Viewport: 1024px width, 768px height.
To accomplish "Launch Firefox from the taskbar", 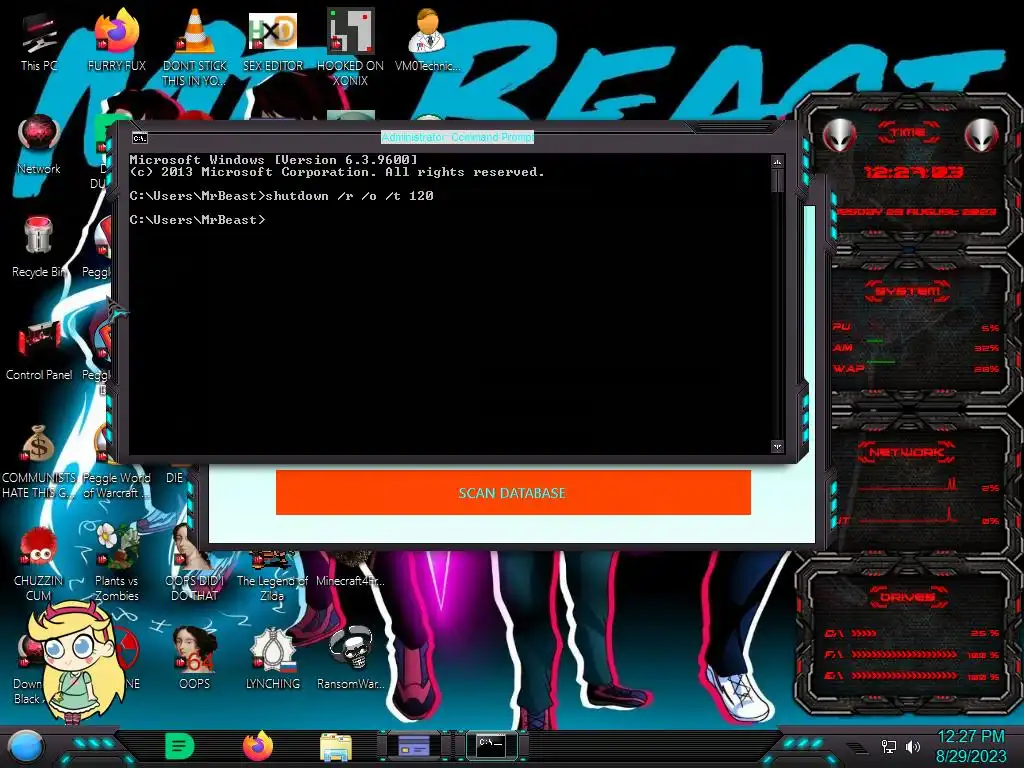I will (x=258, y=746).
